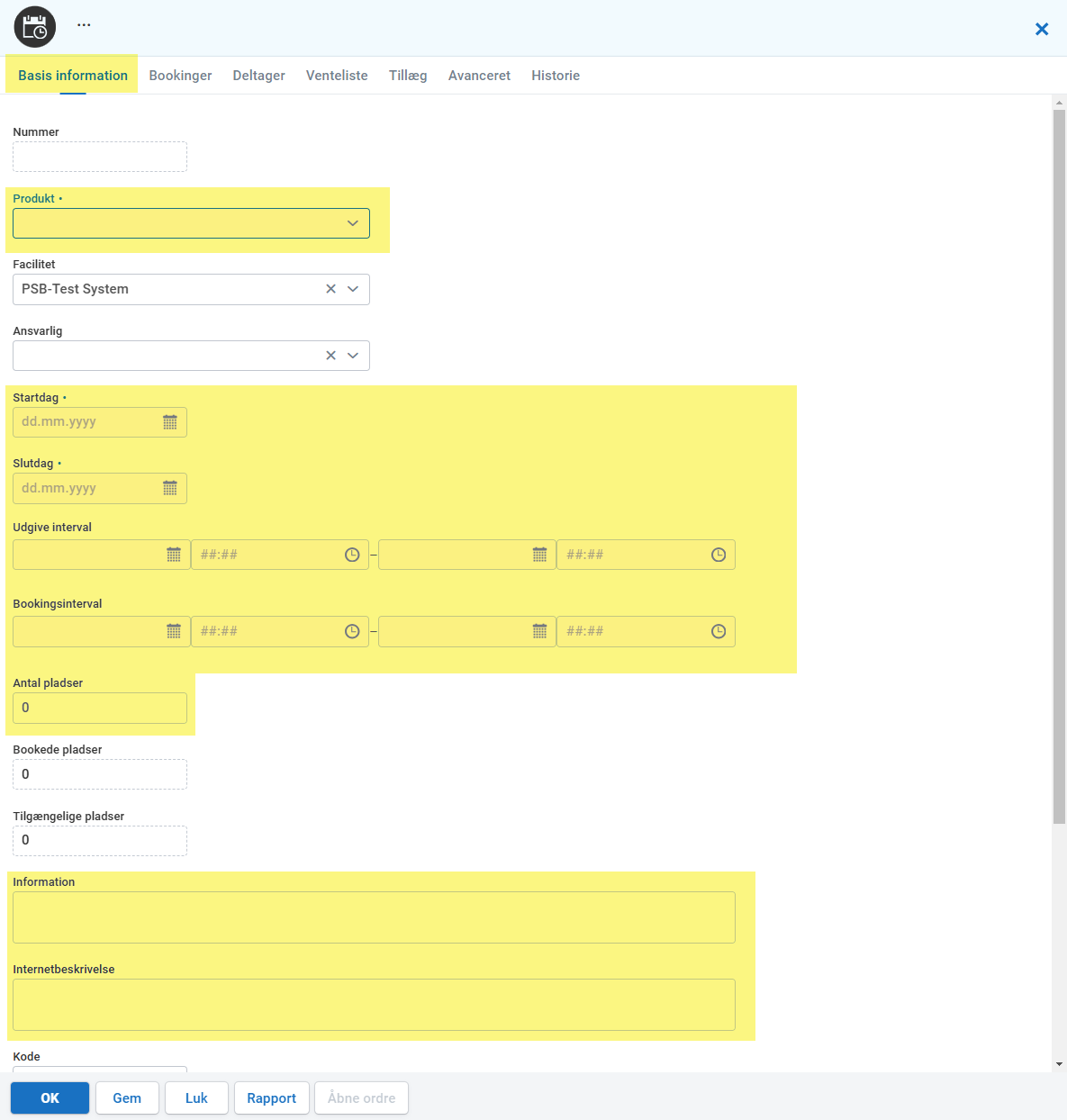
Task: Open clock picker for Bookingsinterval start time
Action: point(352,631)
